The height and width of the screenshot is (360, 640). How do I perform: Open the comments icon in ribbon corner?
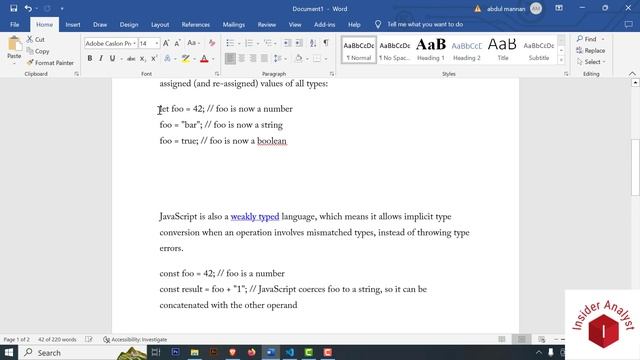pos(629,24)
